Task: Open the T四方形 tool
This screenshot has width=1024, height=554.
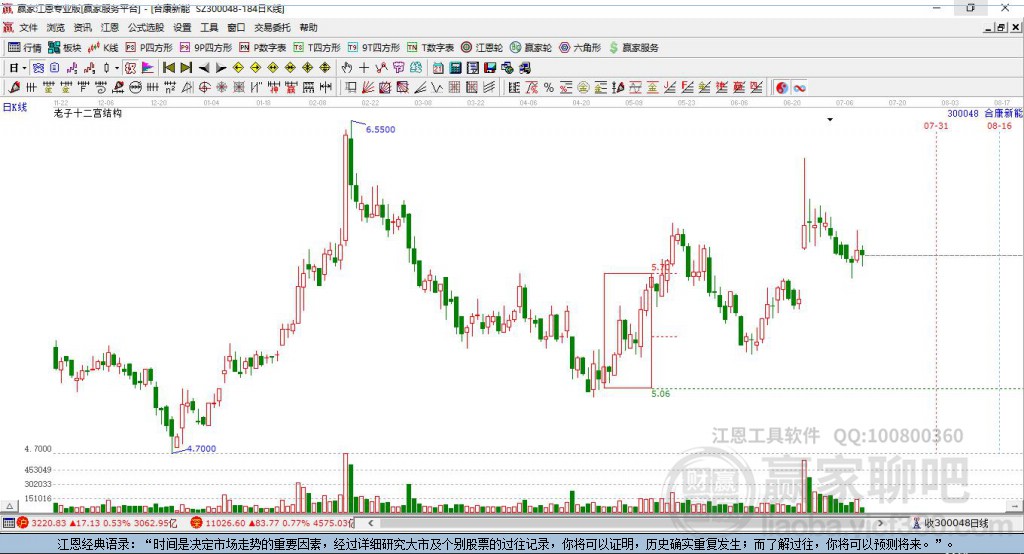Action: (317, 48)
